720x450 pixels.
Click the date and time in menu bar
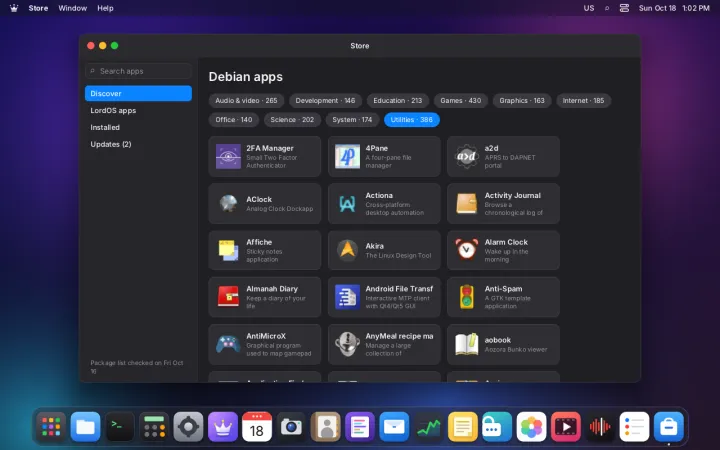coord(674,8)
